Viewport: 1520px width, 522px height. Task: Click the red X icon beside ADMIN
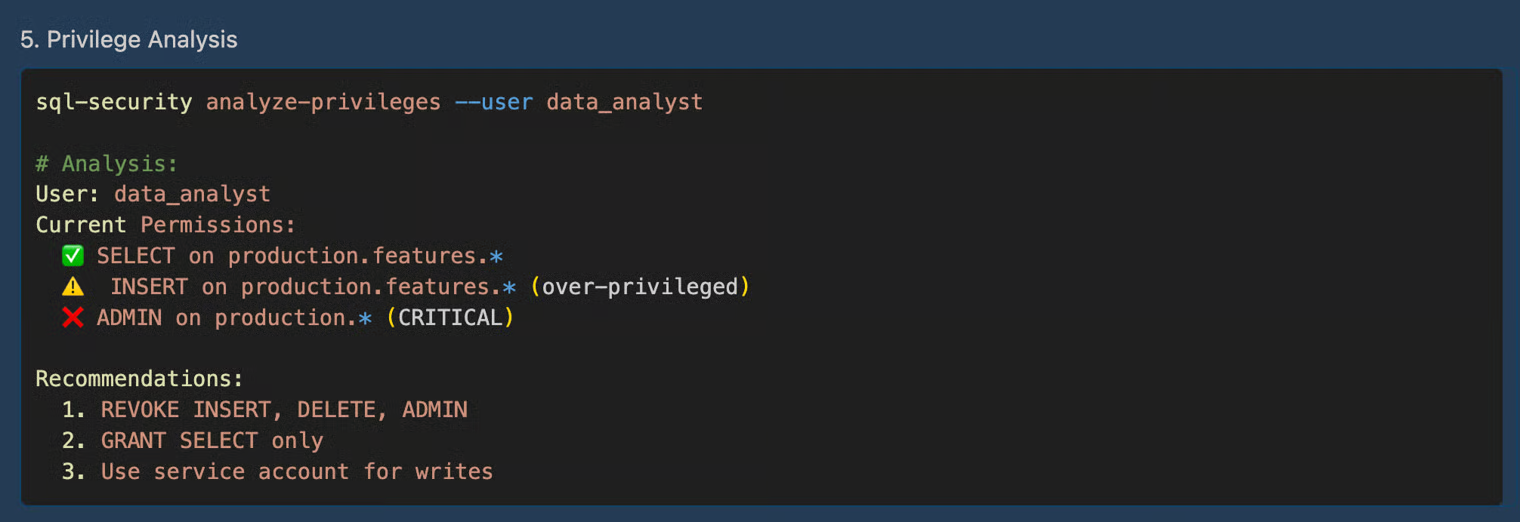point(72,318)
